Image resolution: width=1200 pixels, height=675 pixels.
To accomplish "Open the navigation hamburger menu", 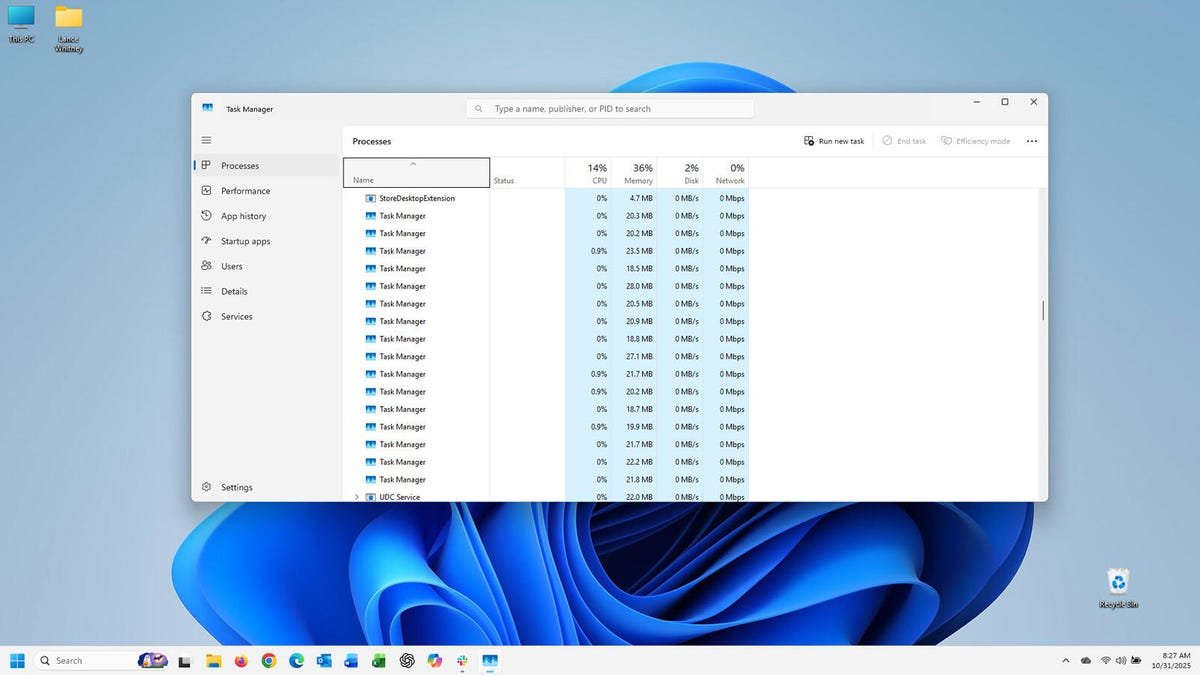I will point(207,140).
